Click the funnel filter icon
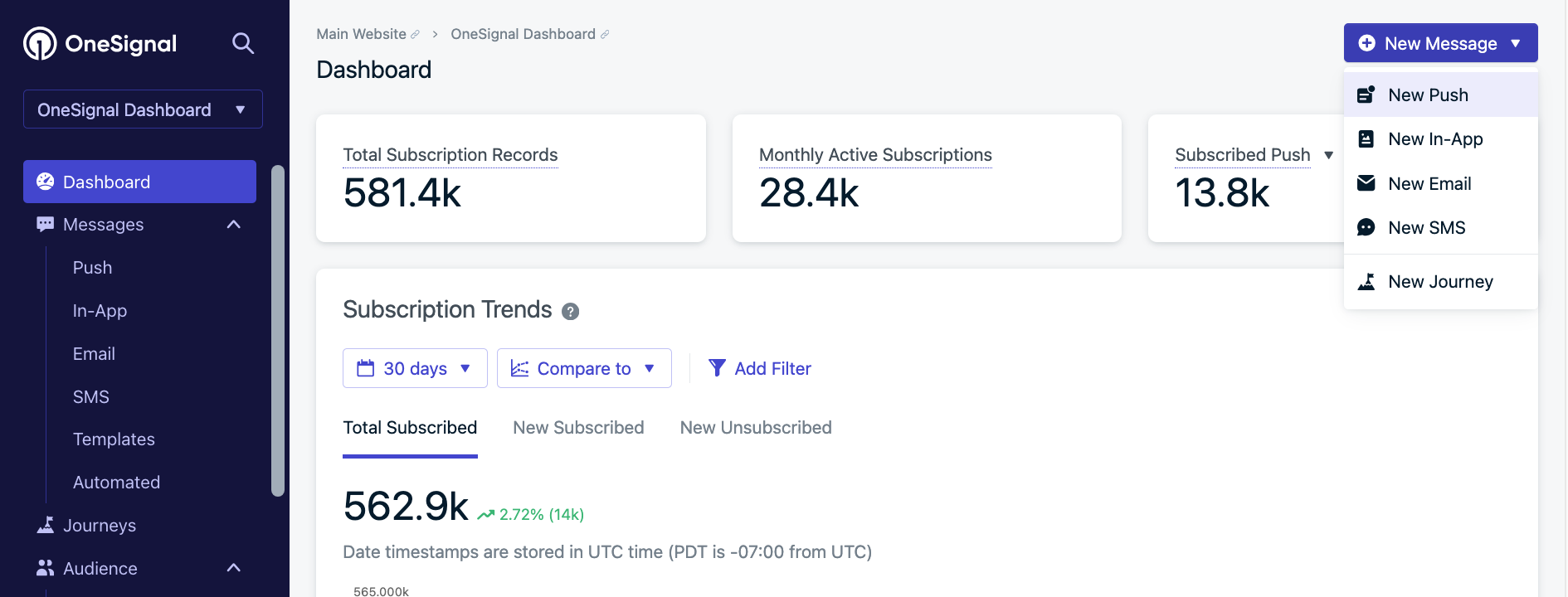Image resolution: width=1568 pixels, height=597 pixels. coord(718,368)
